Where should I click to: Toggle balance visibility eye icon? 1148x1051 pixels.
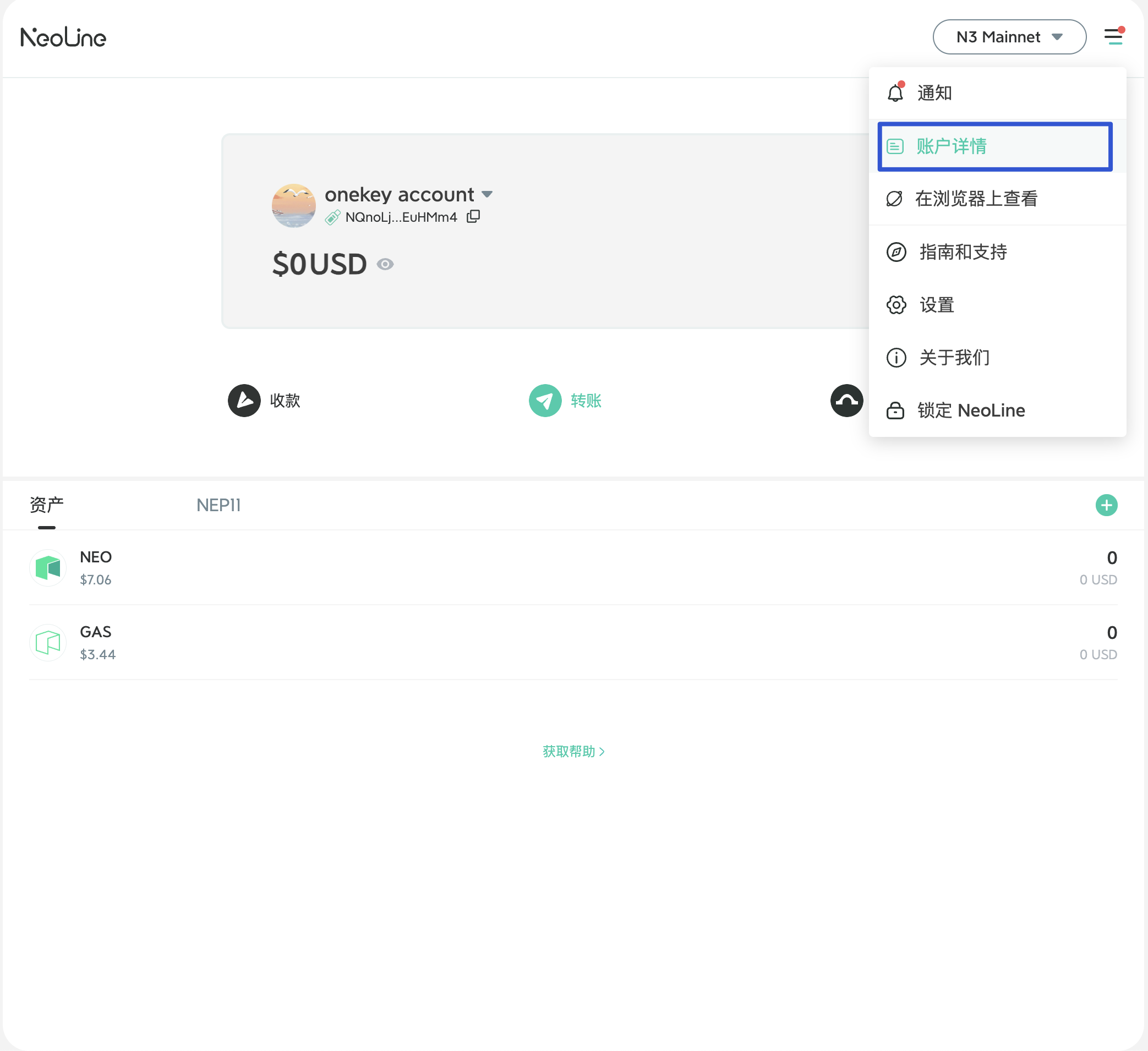[x=386, y=264]
